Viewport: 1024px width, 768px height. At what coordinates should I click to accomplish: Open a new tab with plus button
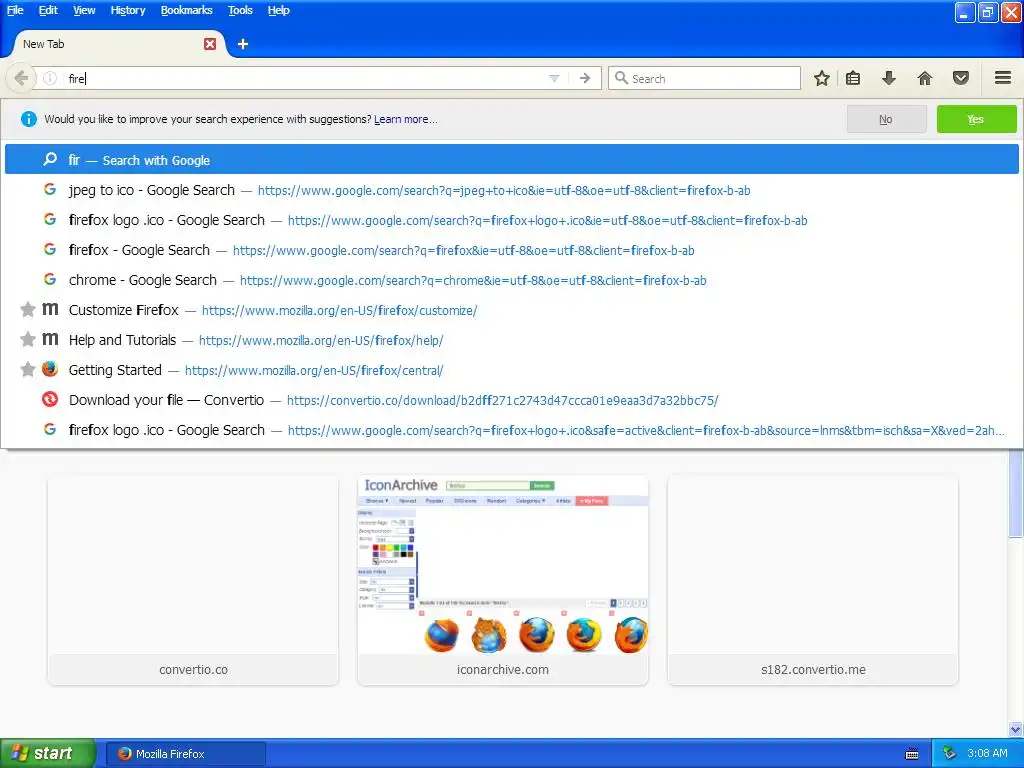point(243,44)
